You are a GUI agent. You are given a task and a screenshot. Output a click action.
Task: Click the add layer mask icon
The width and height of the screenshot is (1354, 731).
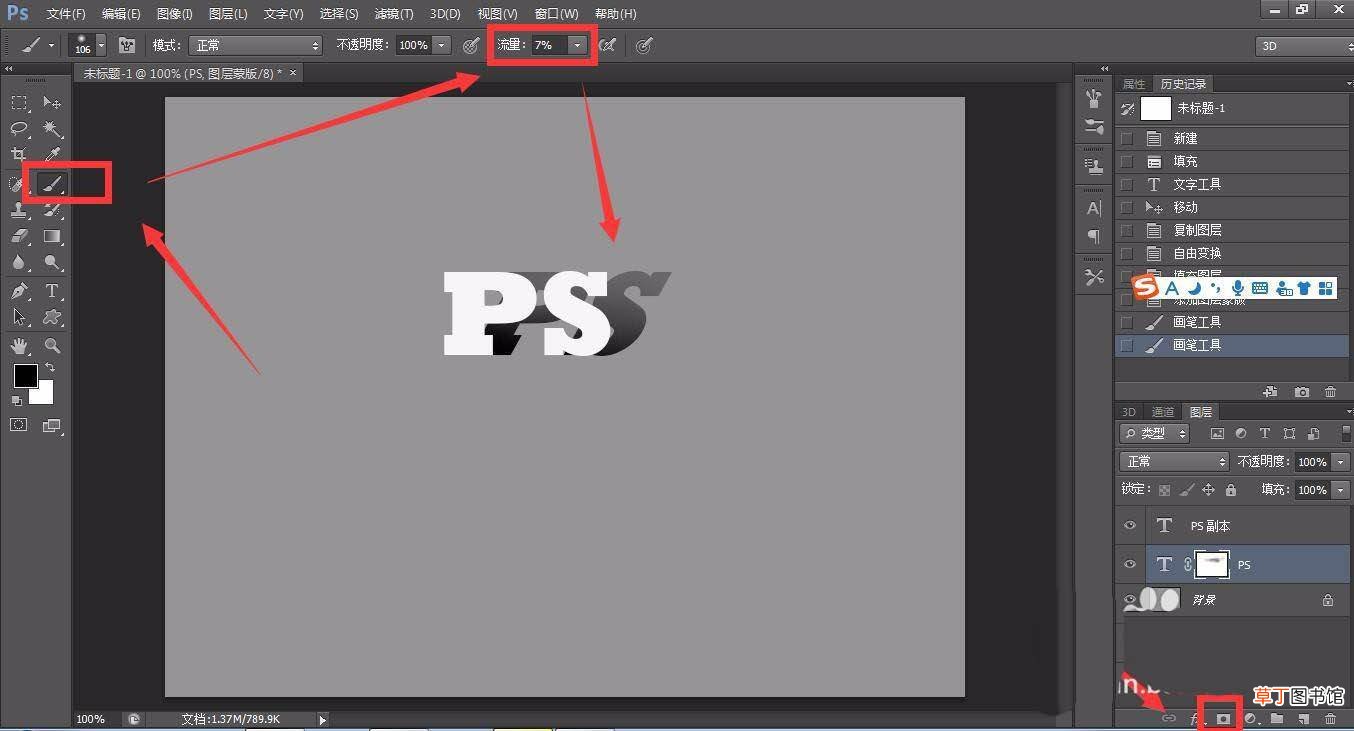coord(1223,719)
